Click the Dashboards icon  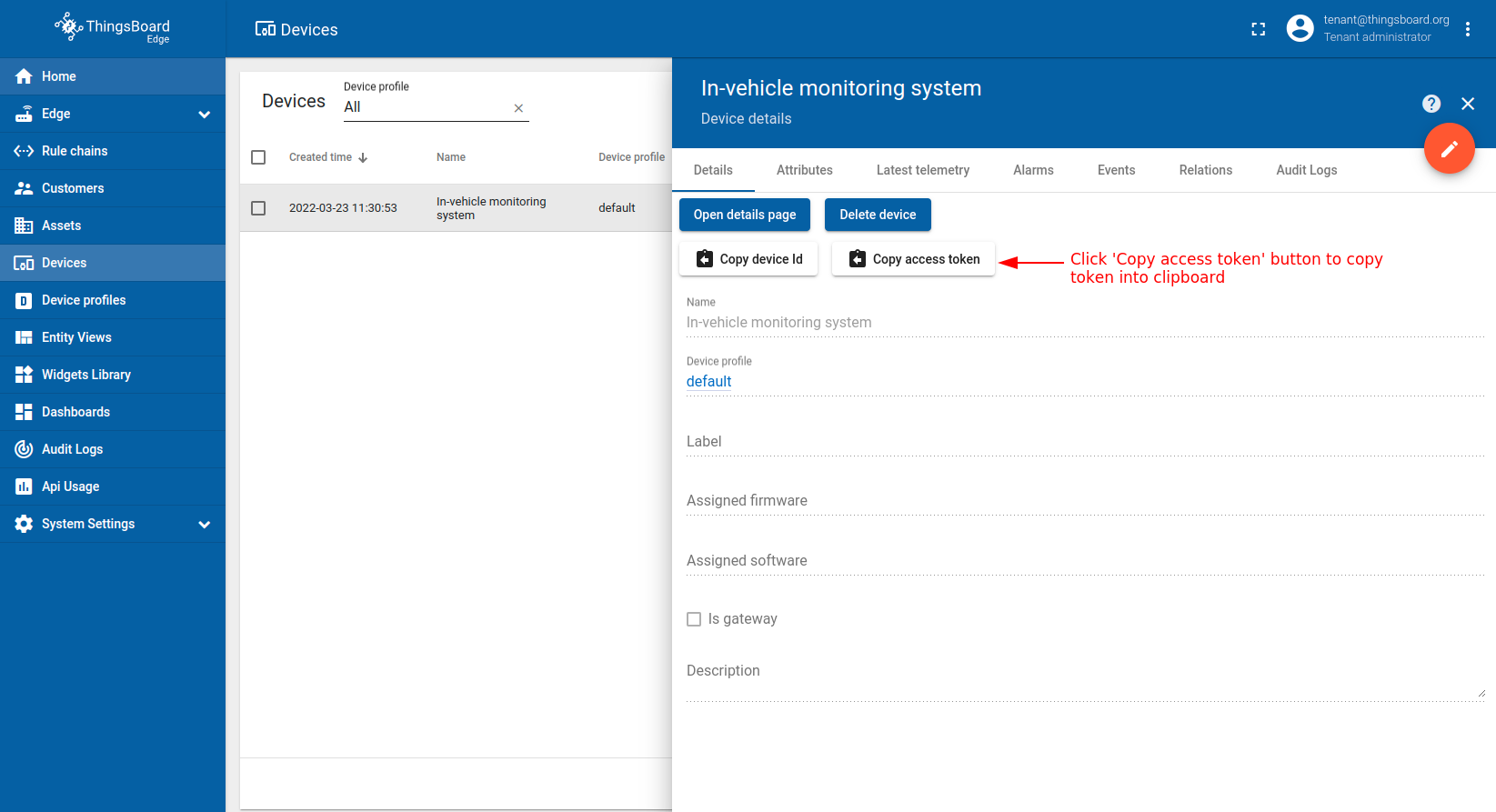24,412
